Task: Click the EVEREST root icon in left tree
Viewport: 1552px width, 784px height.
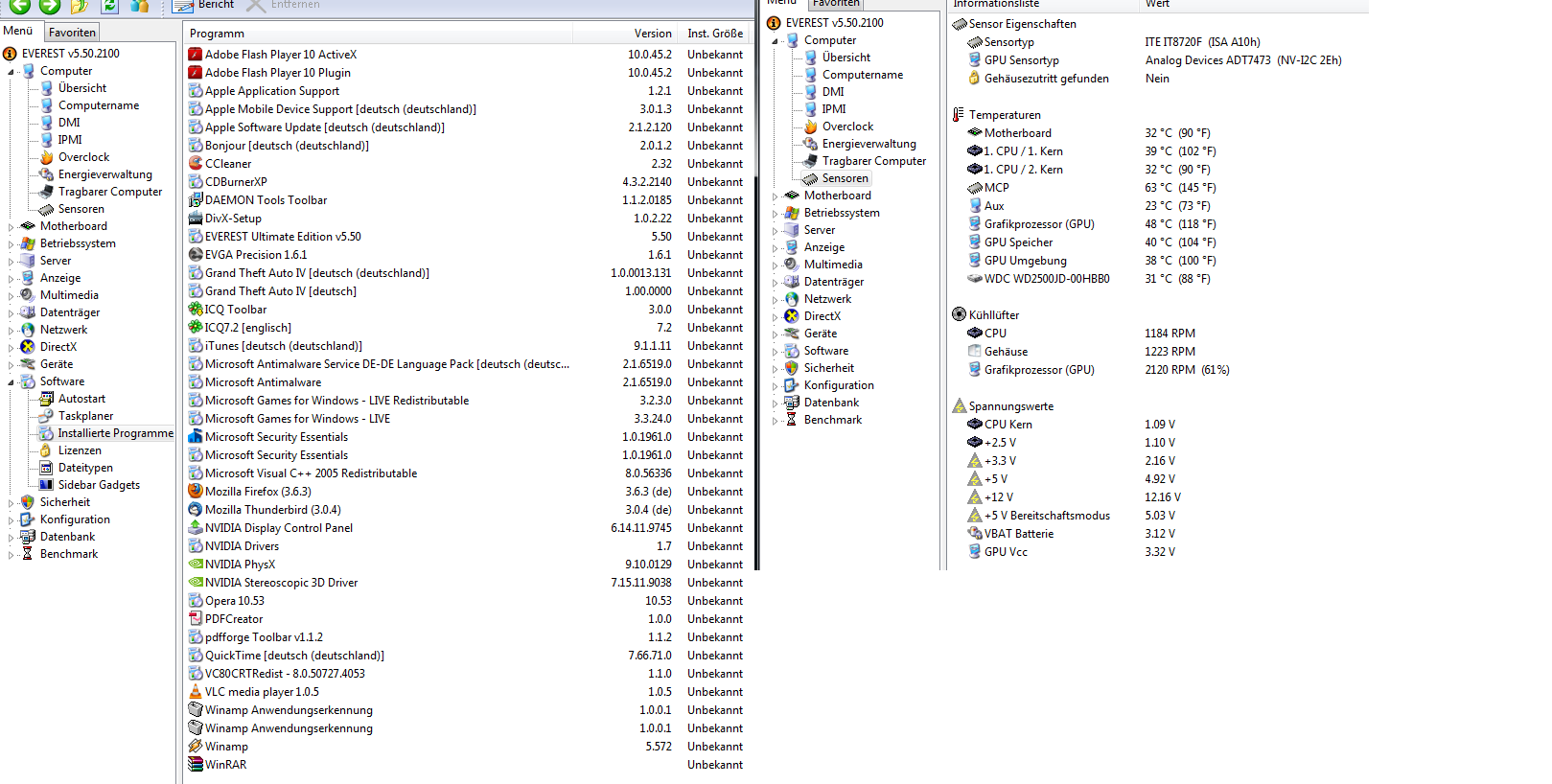Action: [10, 54]
